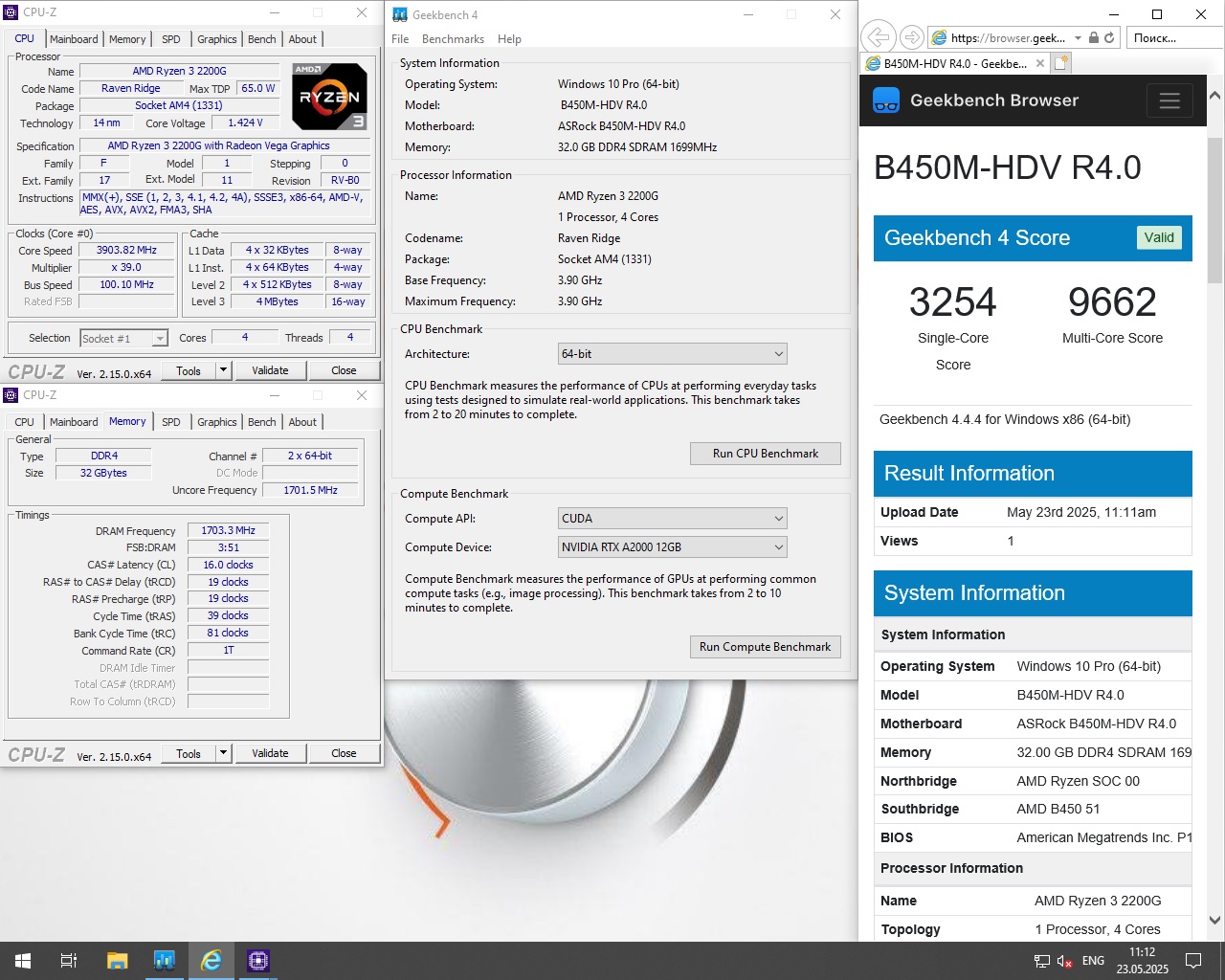Click the top CPU-Z window title icon
Viewport: 1225px width, 980px height.
point(11,12)
